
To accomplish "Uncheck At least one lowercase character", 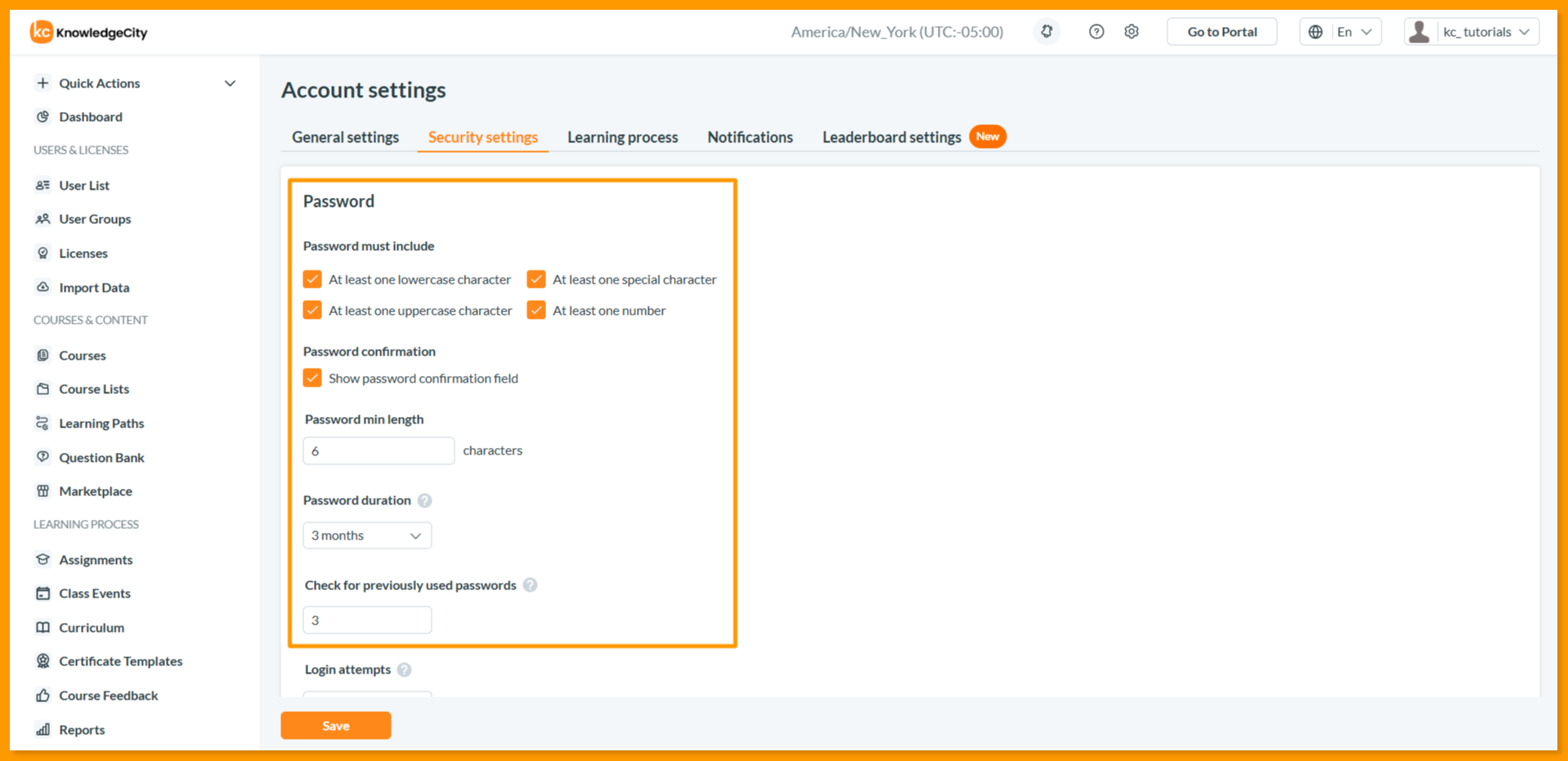I will (312, 280).
